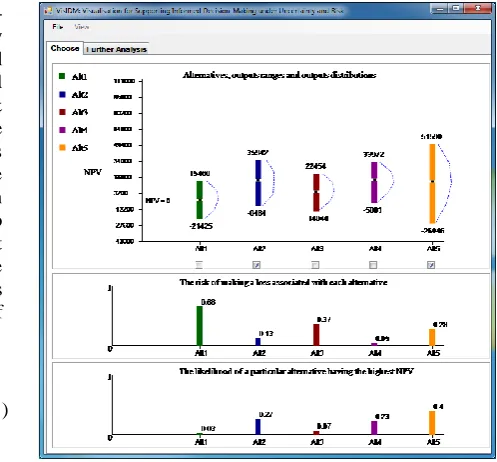Click the blue 0.13 loss risk bar
Viewport: 497px width, 462px height.
click(x=258, y=342)
